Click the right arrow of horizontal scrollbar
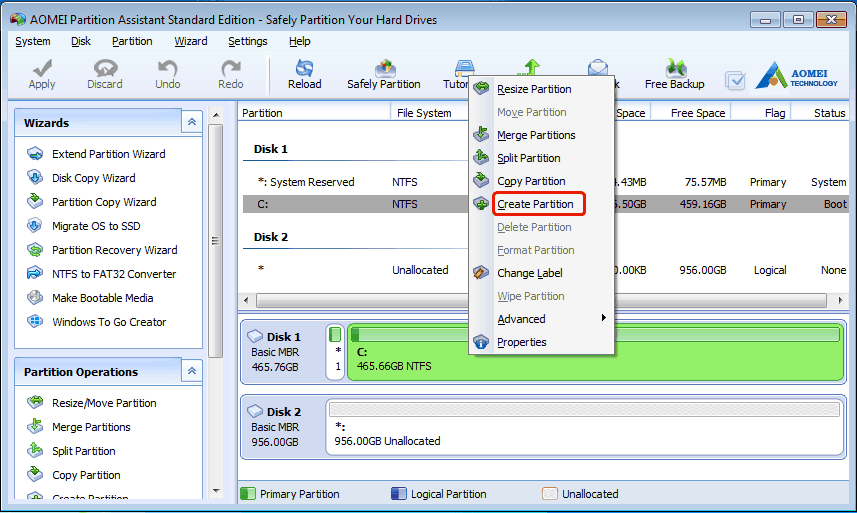Image resolution: width=857 pixels, height=513 pixels. [840, 300]
